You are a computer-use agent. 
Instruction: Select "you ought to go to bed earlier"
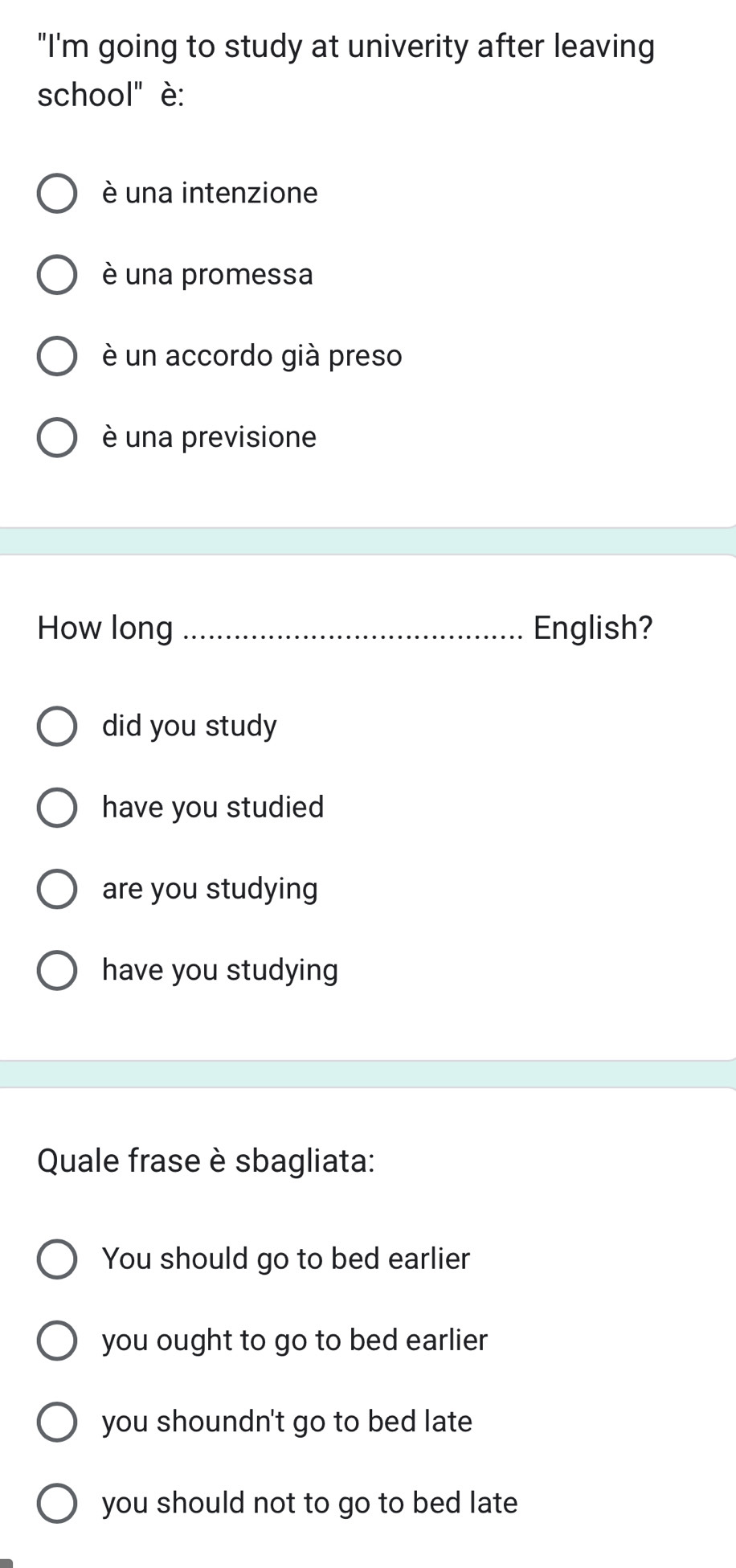(x=57, y=1341)
